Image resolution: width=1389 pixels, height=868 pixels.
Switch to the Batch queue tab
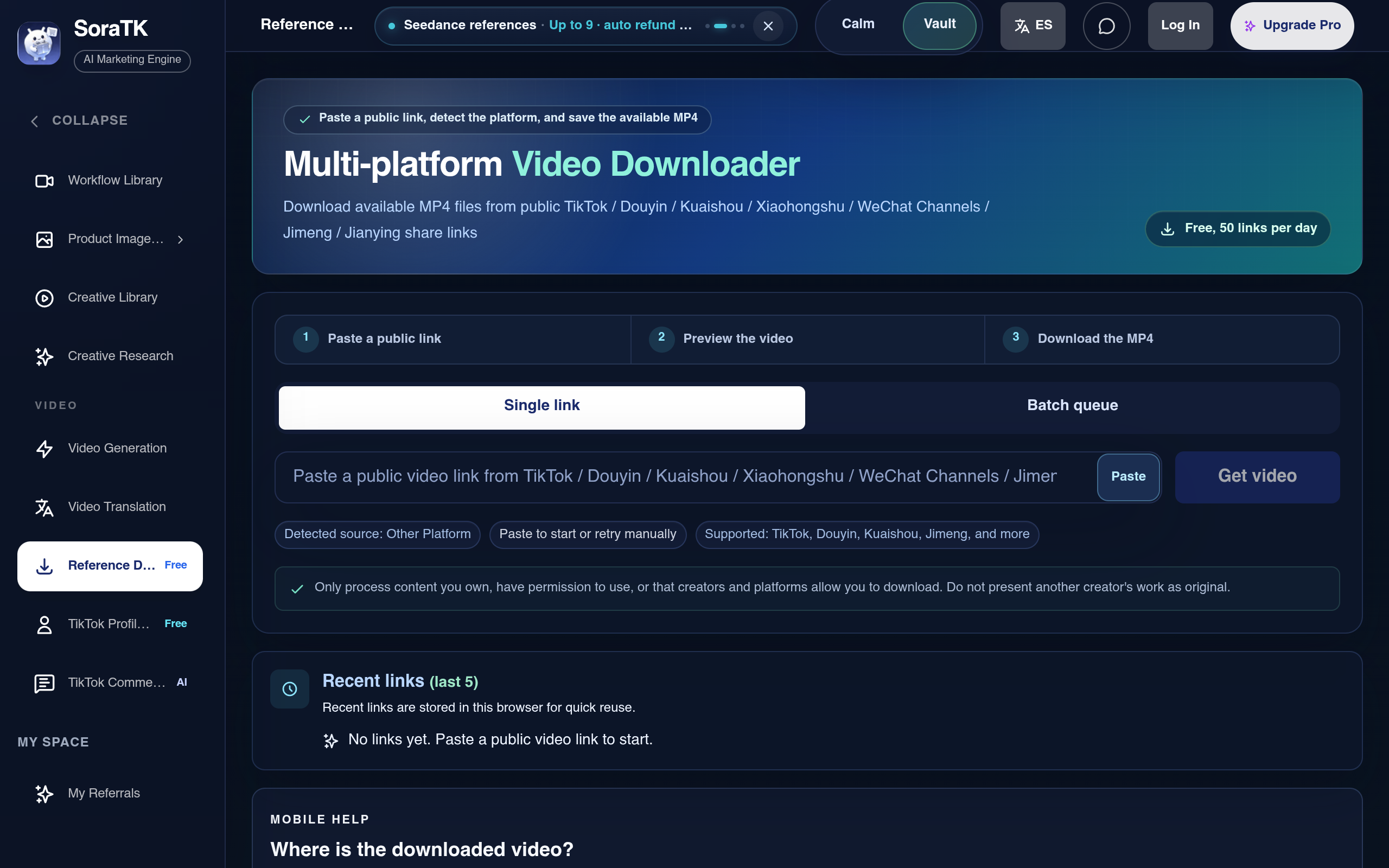point(1072,407)
